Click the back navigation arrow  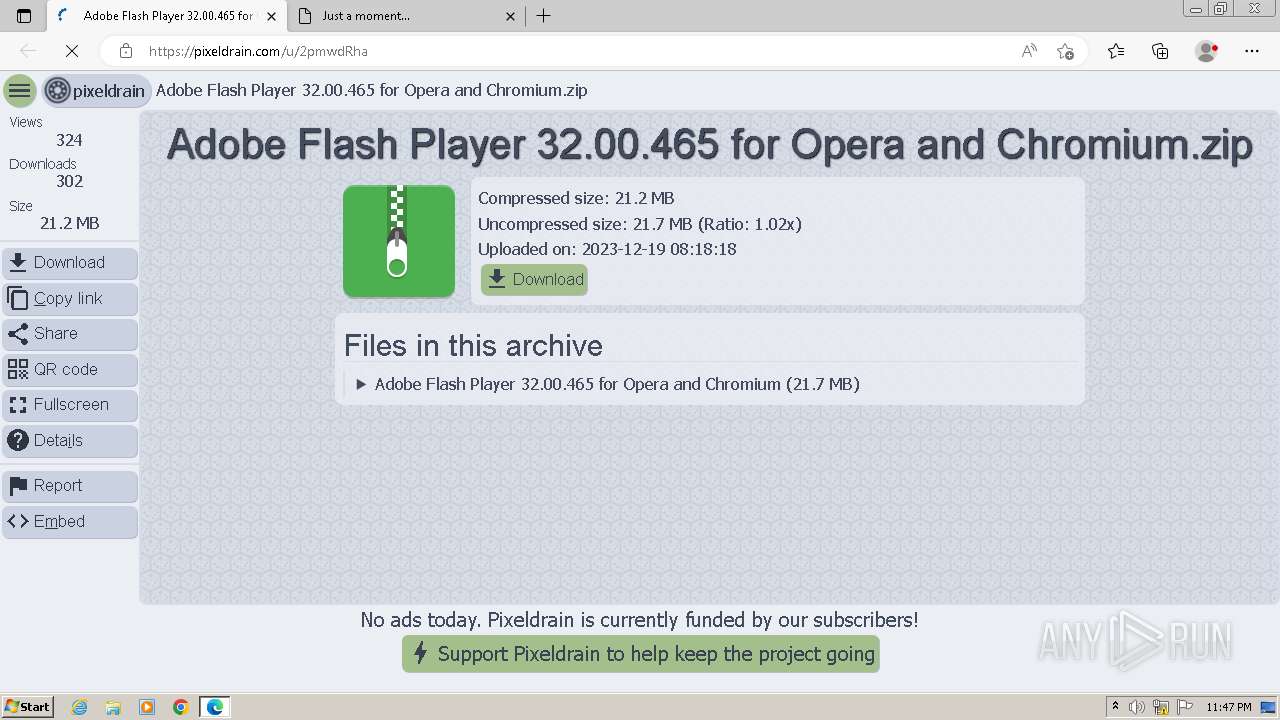coord(28,51)
